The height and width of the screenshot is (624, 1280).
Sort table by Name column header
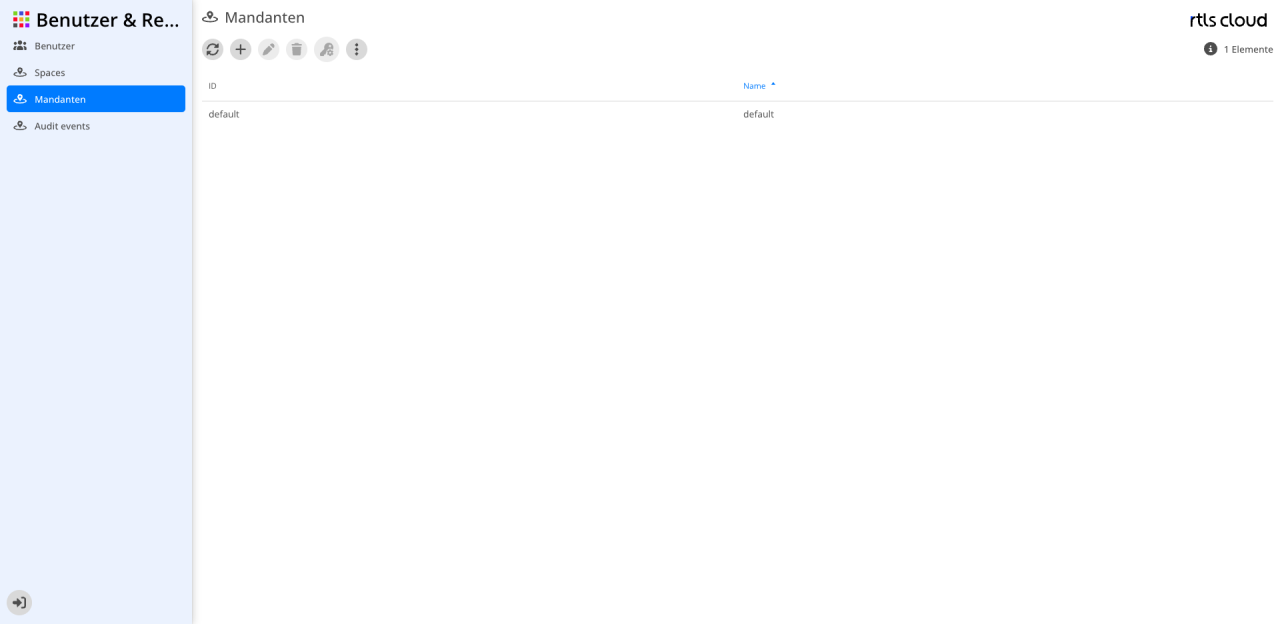click(754, 86)
